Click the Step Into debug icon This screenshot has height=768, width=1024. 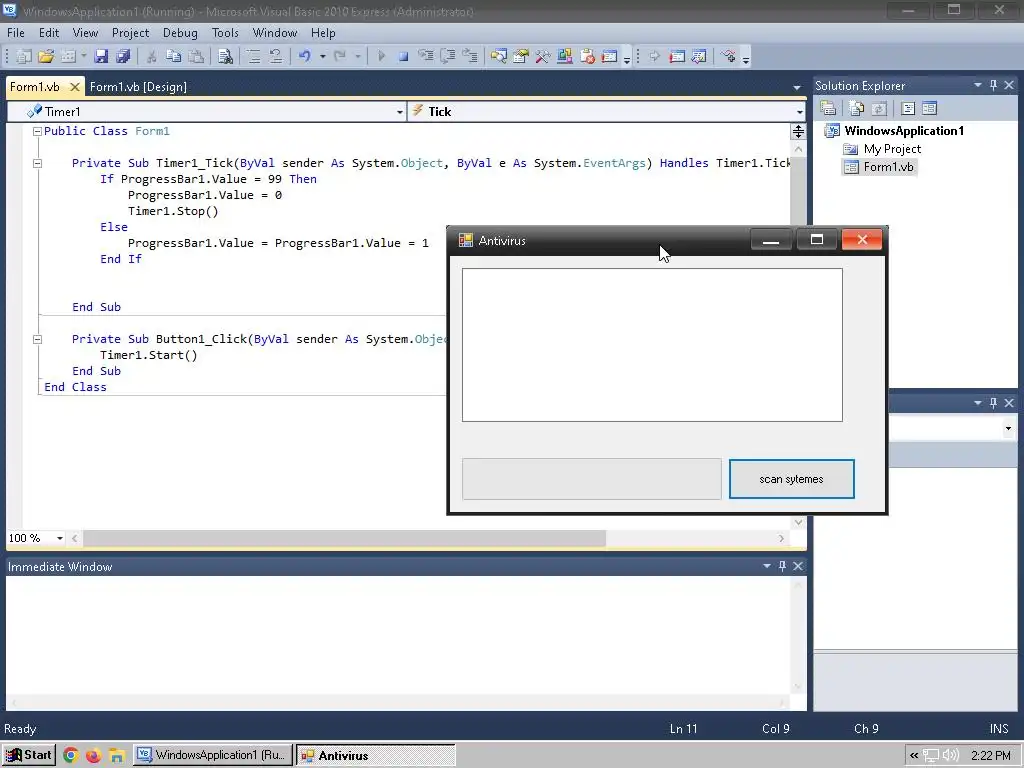pos(425,57)
